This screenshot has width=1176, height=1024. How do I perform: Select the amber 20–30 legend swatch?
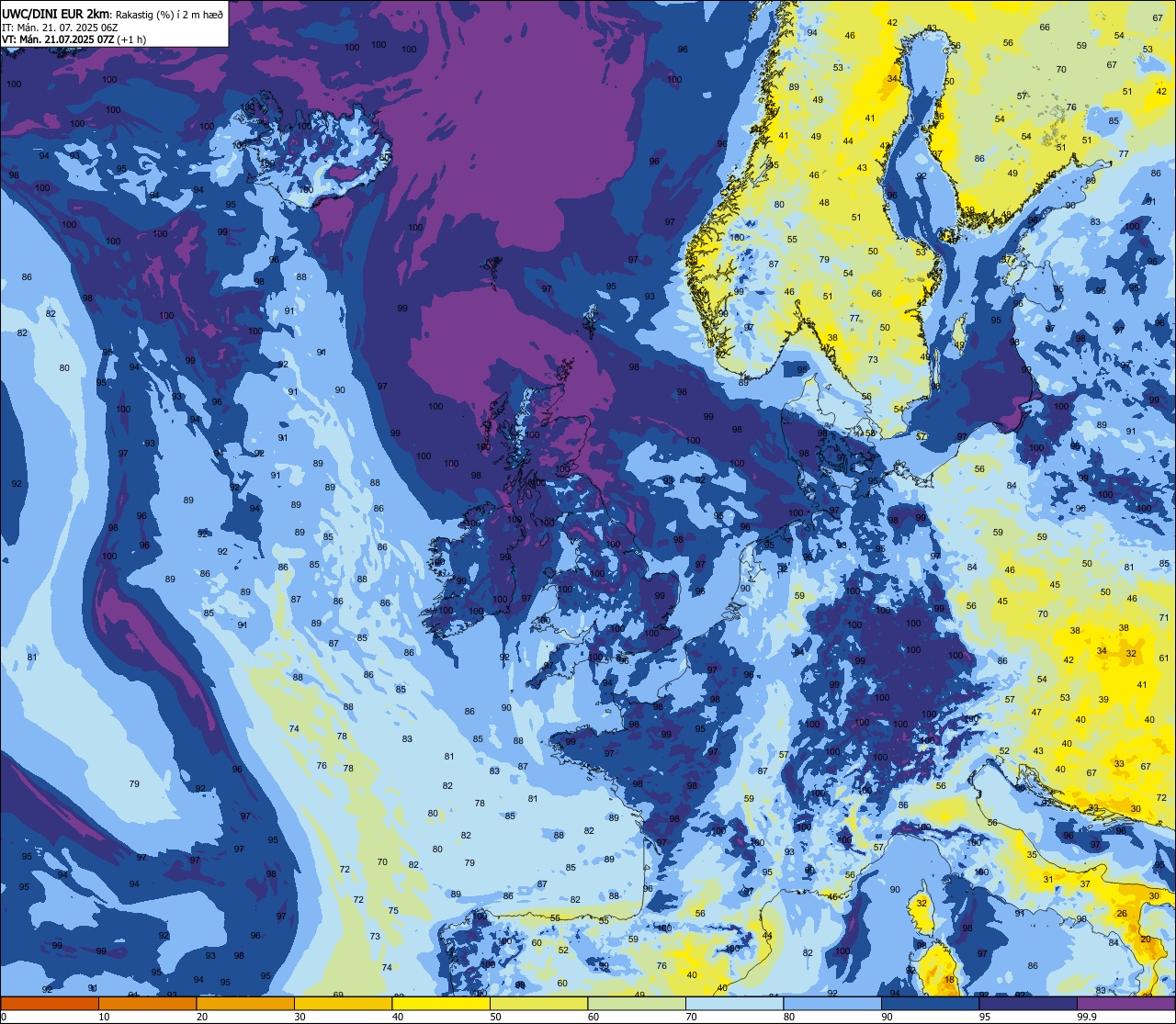[x=245, y=1003]
